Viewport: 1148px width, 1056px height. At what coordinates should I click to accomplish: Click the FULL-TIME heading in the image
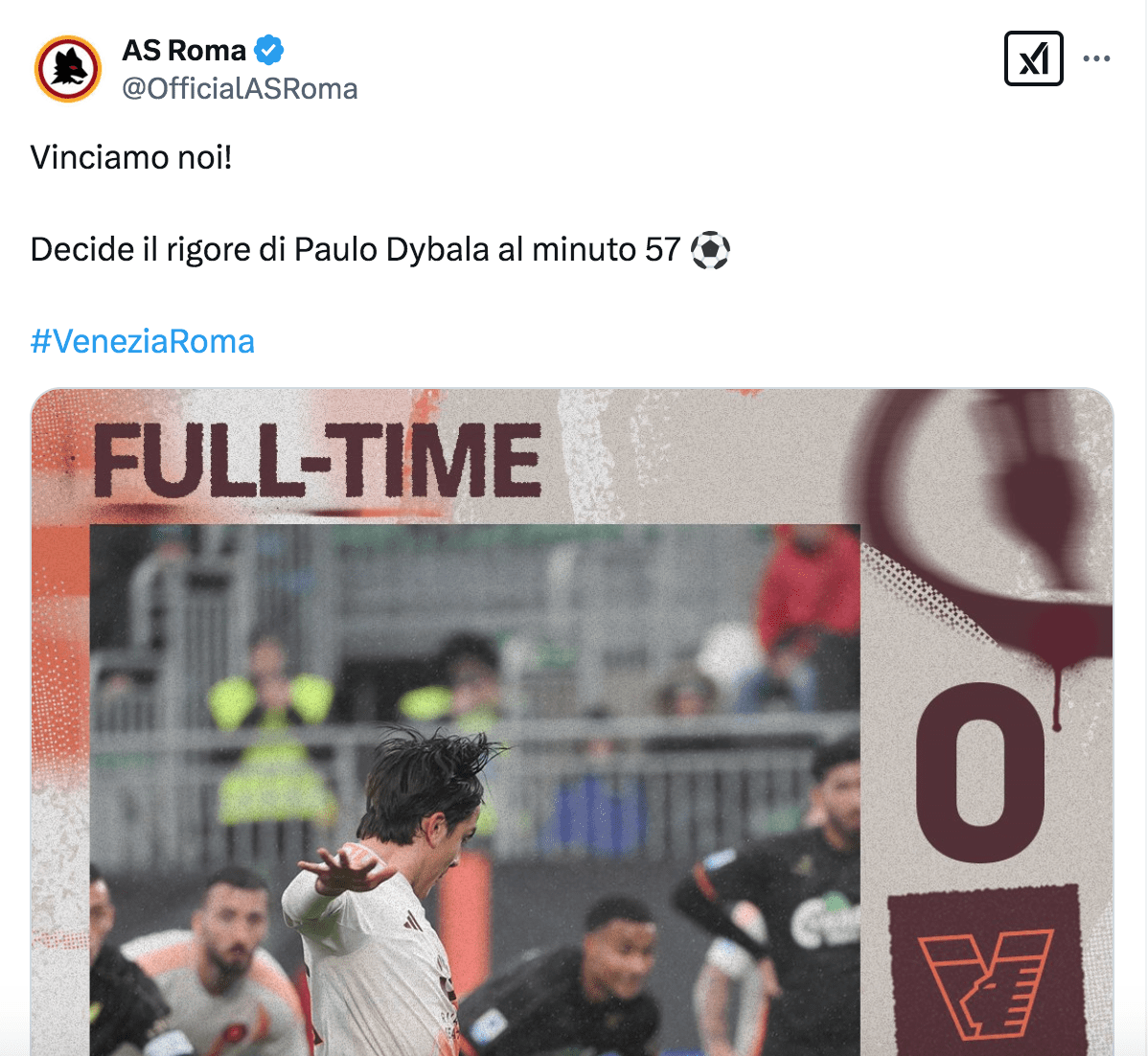tap(317, 461)
